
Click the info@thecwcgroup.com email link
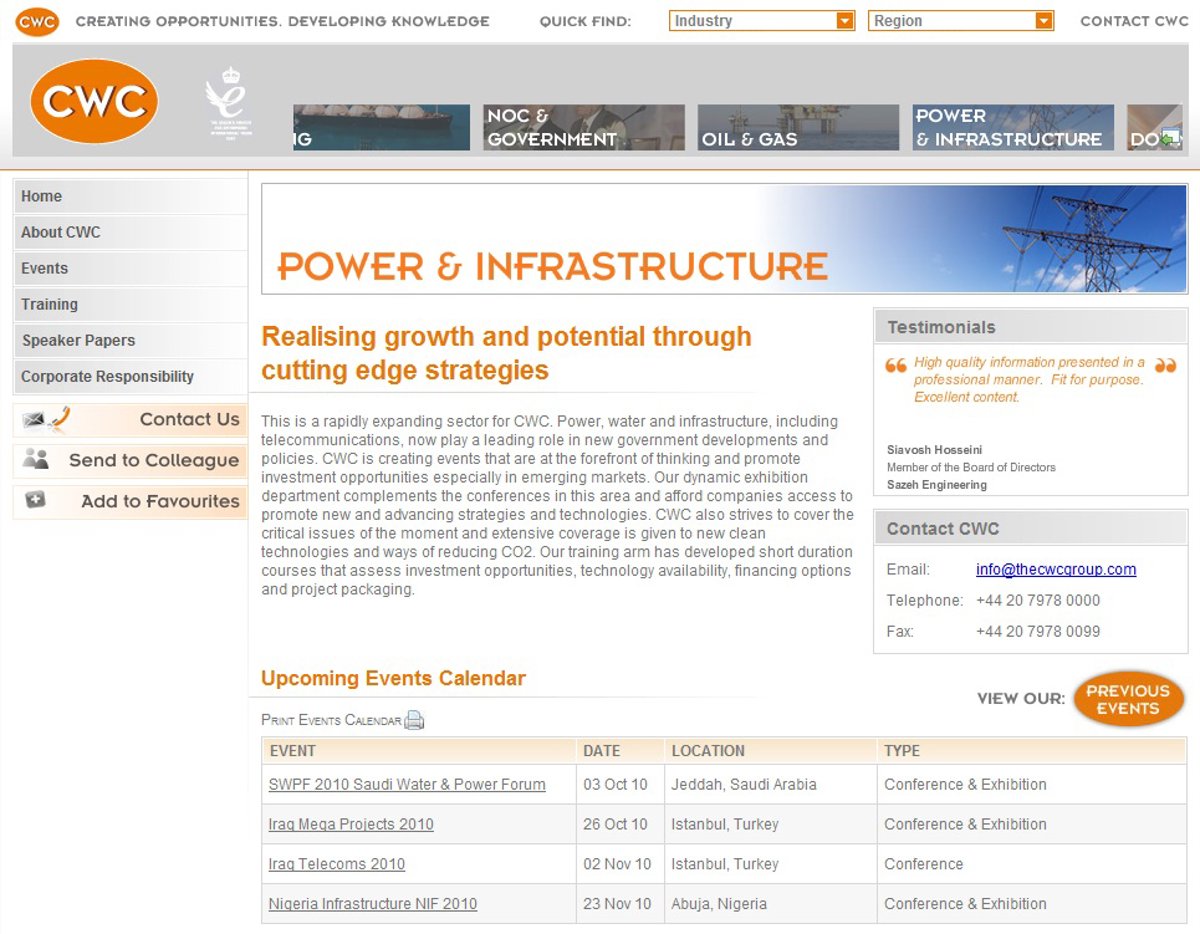tap(1056, 569)
